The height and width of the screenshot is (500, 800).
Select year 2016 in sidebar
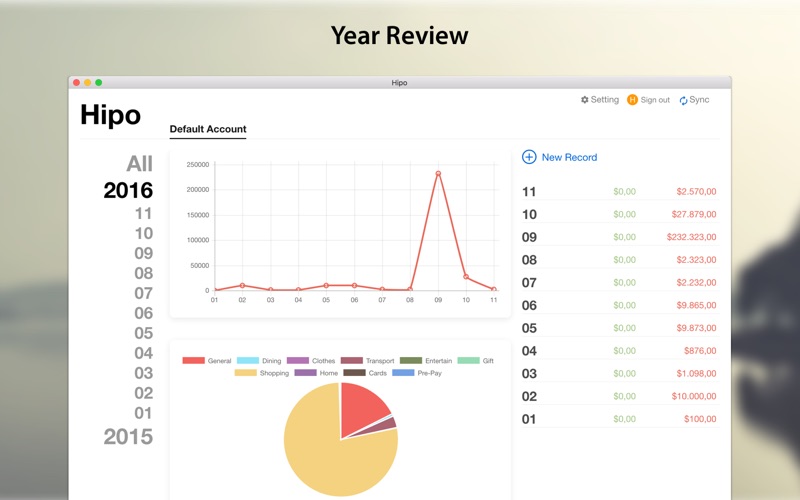tap(128, 190)
